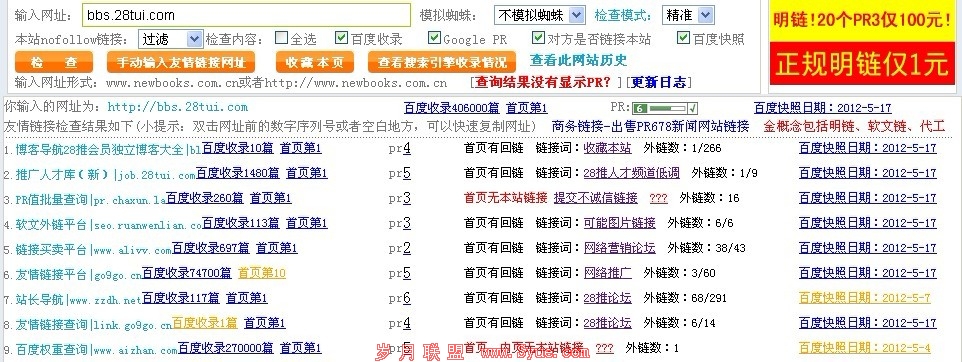Click the 28推人才频道低调 anchor link

coord(631,173)
